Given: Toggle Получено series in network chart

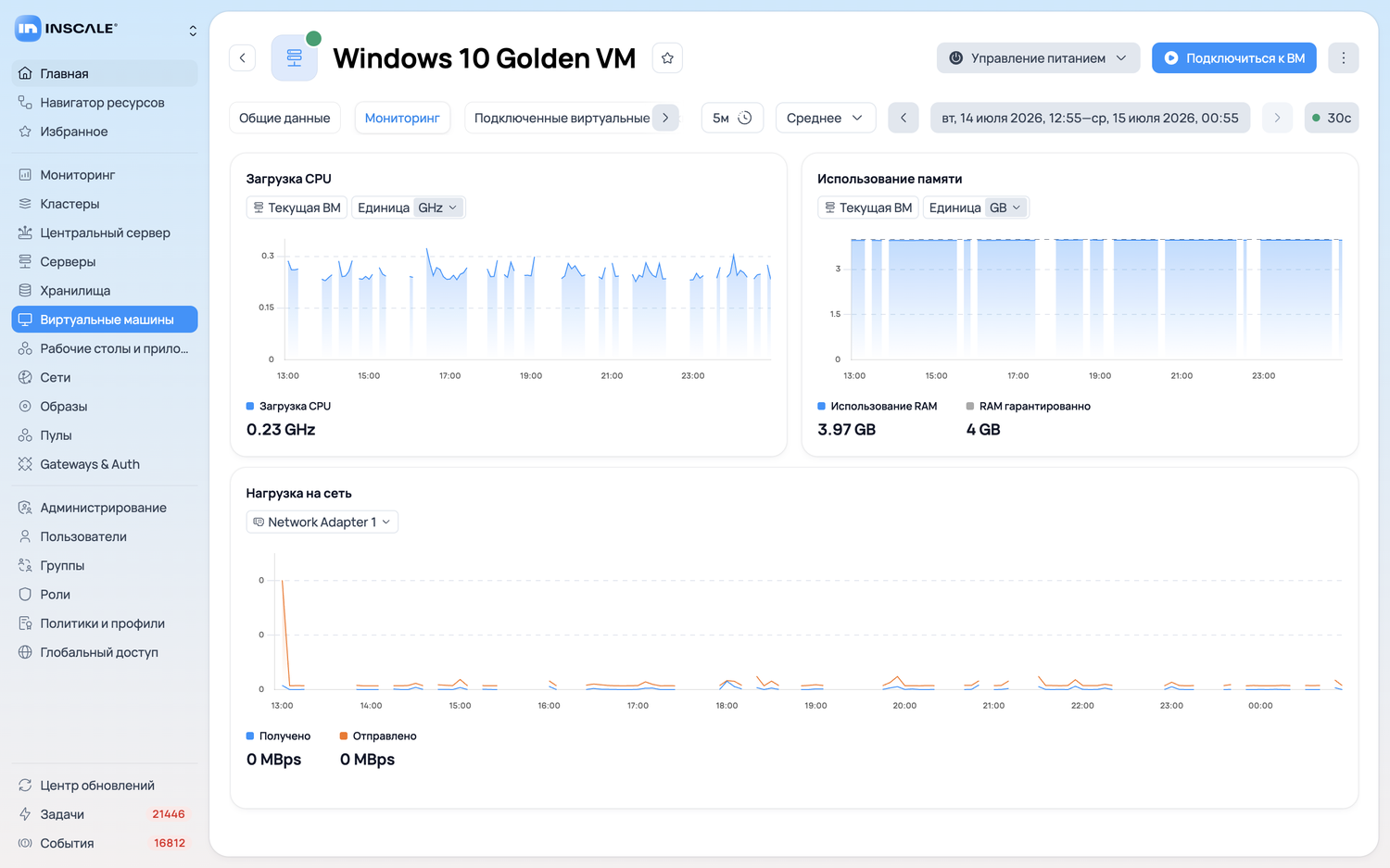Looking at the screenshot, I should click(278, 736).
